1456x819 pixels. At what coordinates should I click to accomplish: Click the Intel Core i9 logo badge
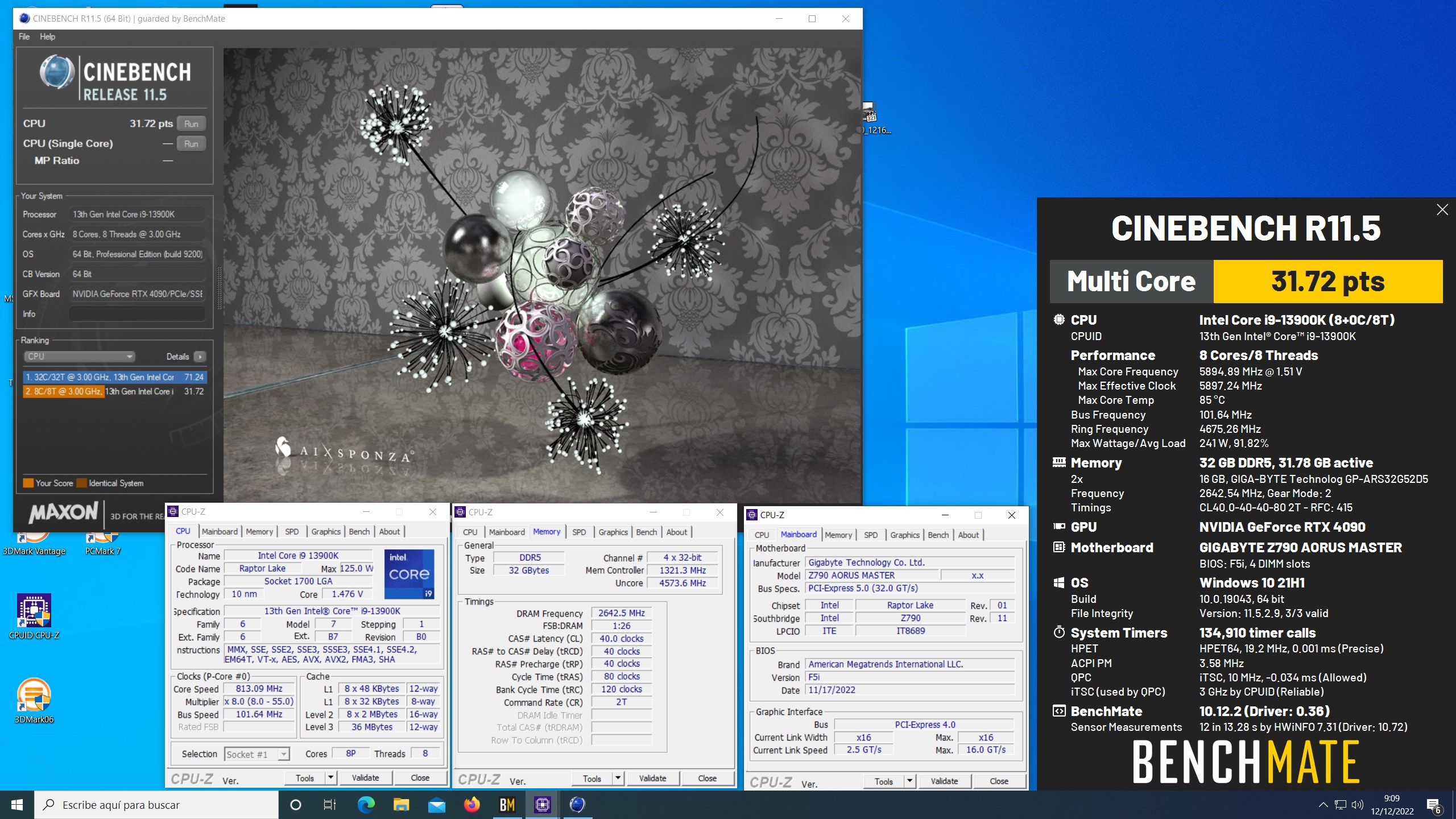click(x=409, y=573)
